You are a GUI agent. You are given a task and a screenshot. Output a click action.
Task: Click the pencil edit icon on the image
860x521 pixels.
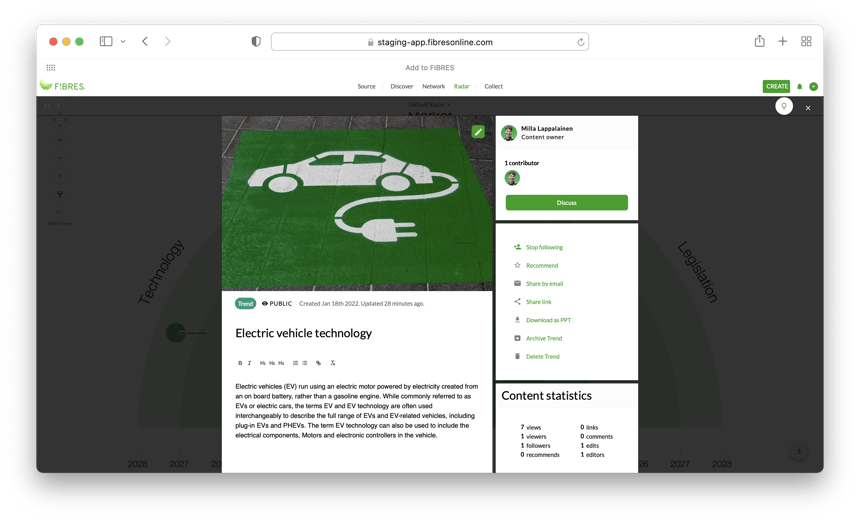pyautogui.click(x=478, y=132)
